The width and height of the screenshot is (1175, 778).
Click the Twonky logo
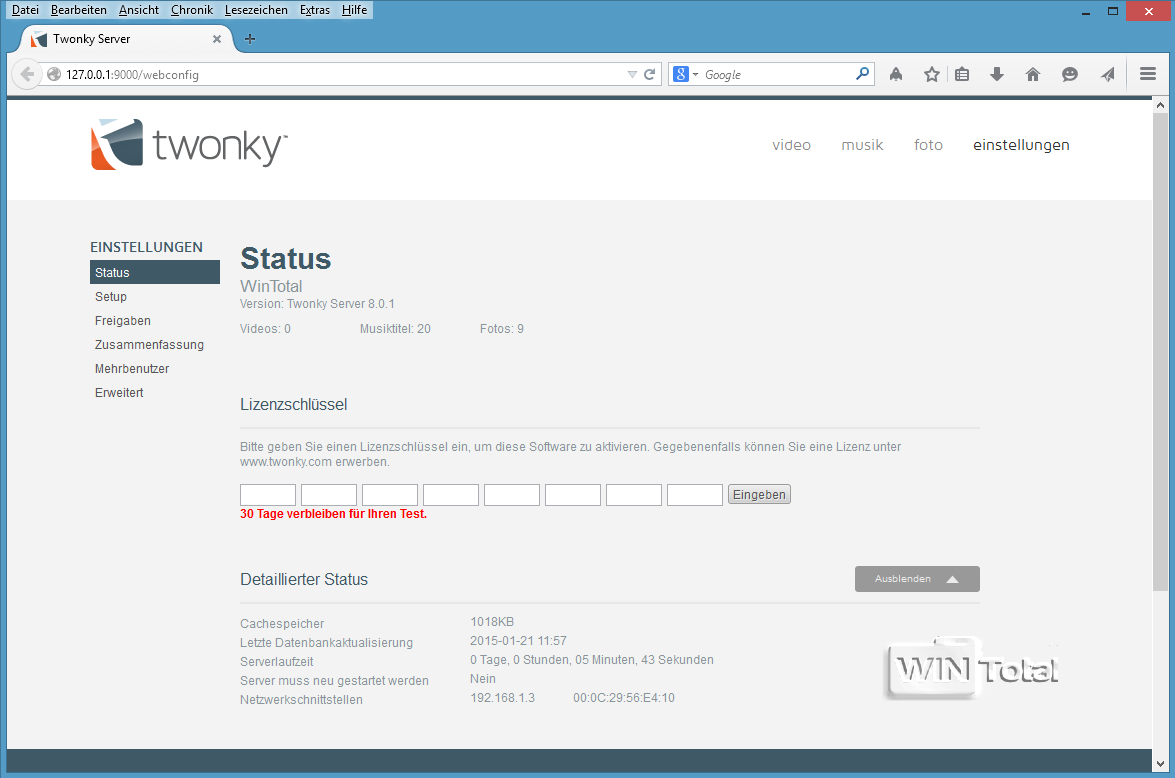coord(189,144)
